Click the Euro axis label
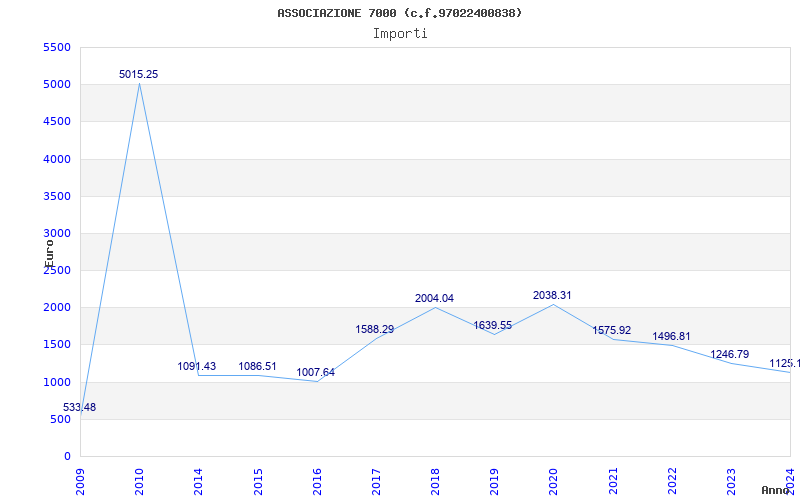 (x=49, y=254)
